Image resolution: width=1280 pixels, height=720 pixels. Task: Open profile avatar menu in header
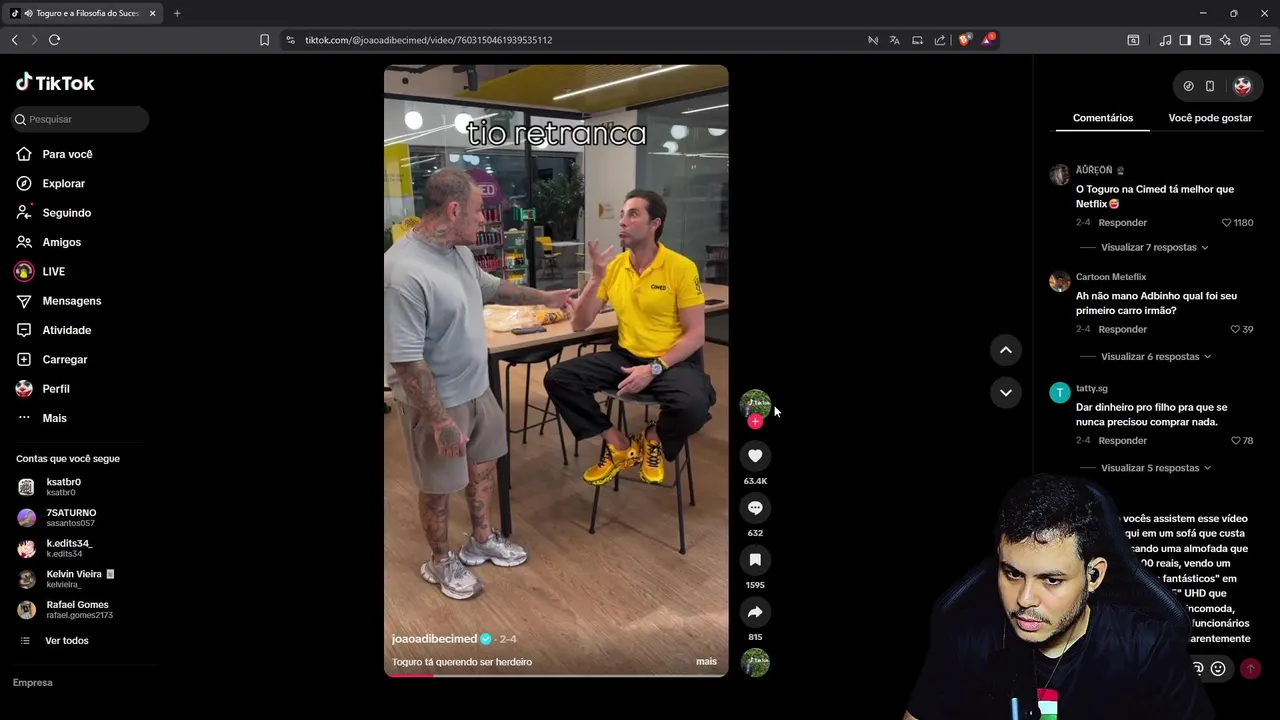point(1242,86)
